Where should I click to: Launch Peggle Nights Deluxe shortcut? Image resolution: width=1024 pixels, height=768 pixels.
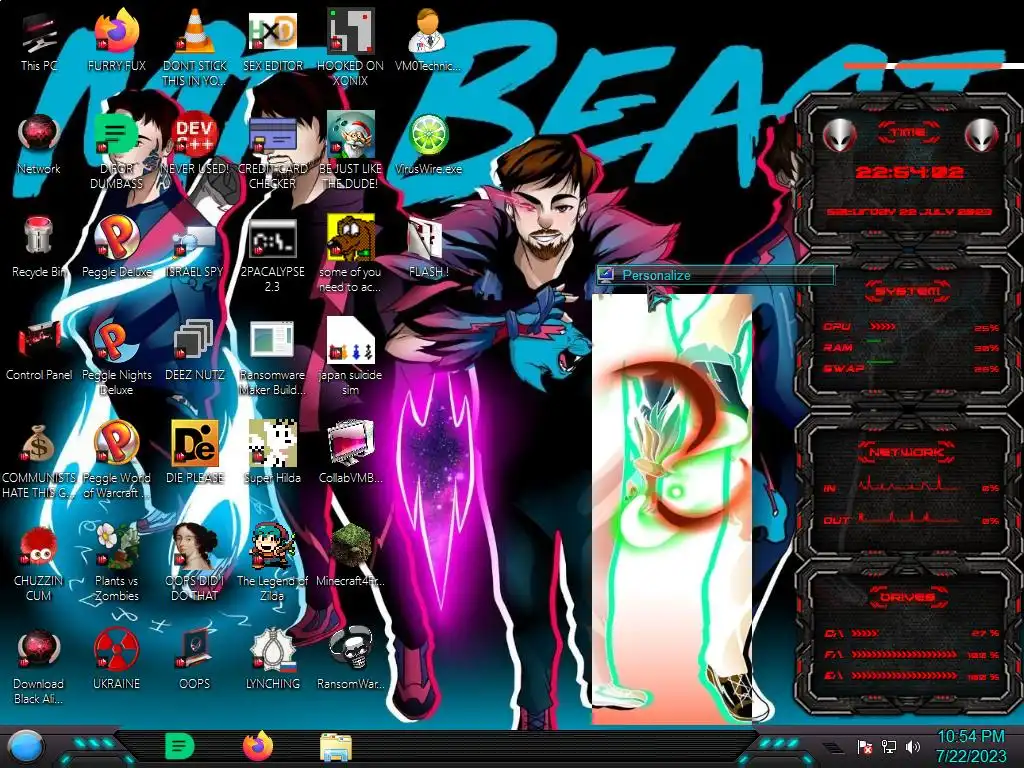click(116, 357)
